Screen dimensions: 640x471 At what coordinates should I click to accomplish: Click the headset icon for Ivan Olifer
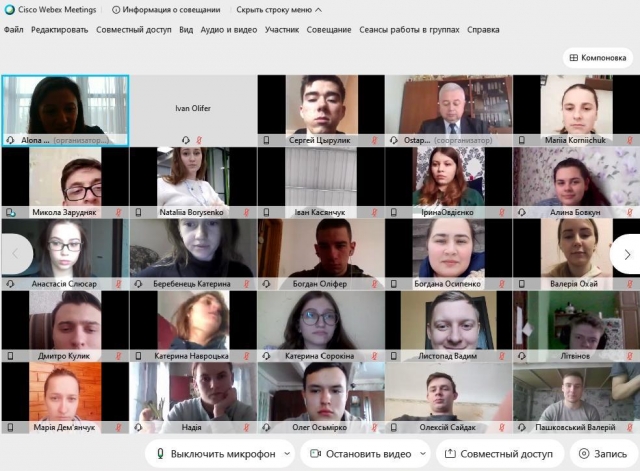(x=186, y=140)
